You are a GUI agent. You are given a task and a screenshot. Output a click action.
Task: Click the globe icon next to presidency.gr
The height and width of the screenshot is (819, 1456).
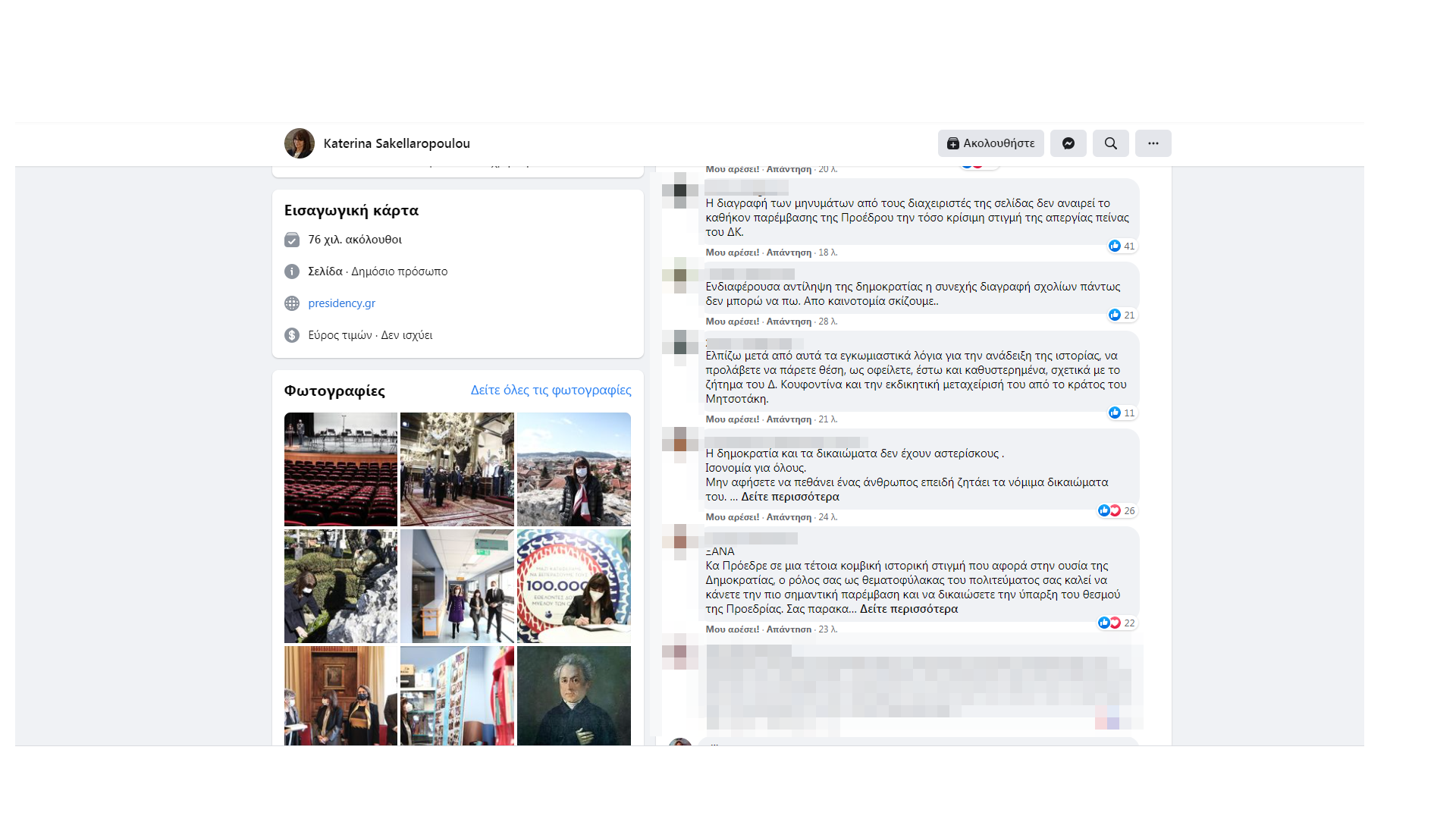click(x=292, y=303)
